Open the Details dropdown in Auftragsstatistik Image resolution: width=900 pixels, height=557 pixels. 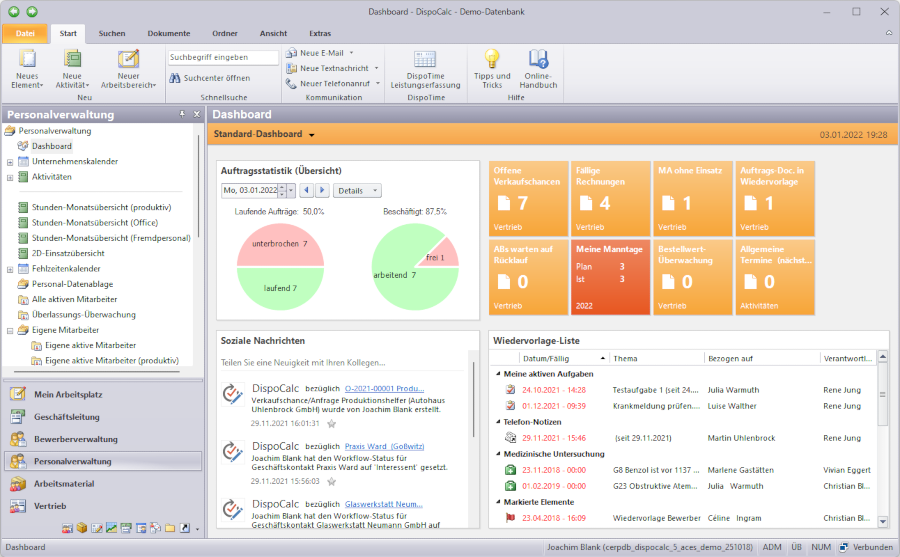click(x=357, y=190)
